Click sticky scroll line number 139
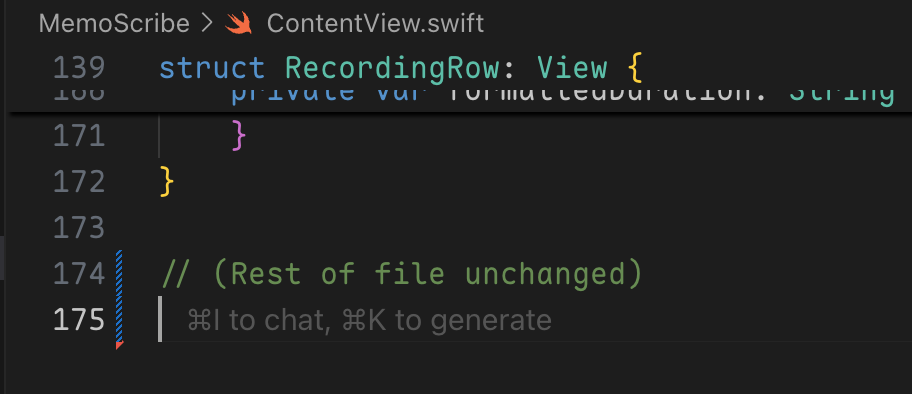Image resolution: width=912 pixels, height=394 pixels. pos(79,69)
